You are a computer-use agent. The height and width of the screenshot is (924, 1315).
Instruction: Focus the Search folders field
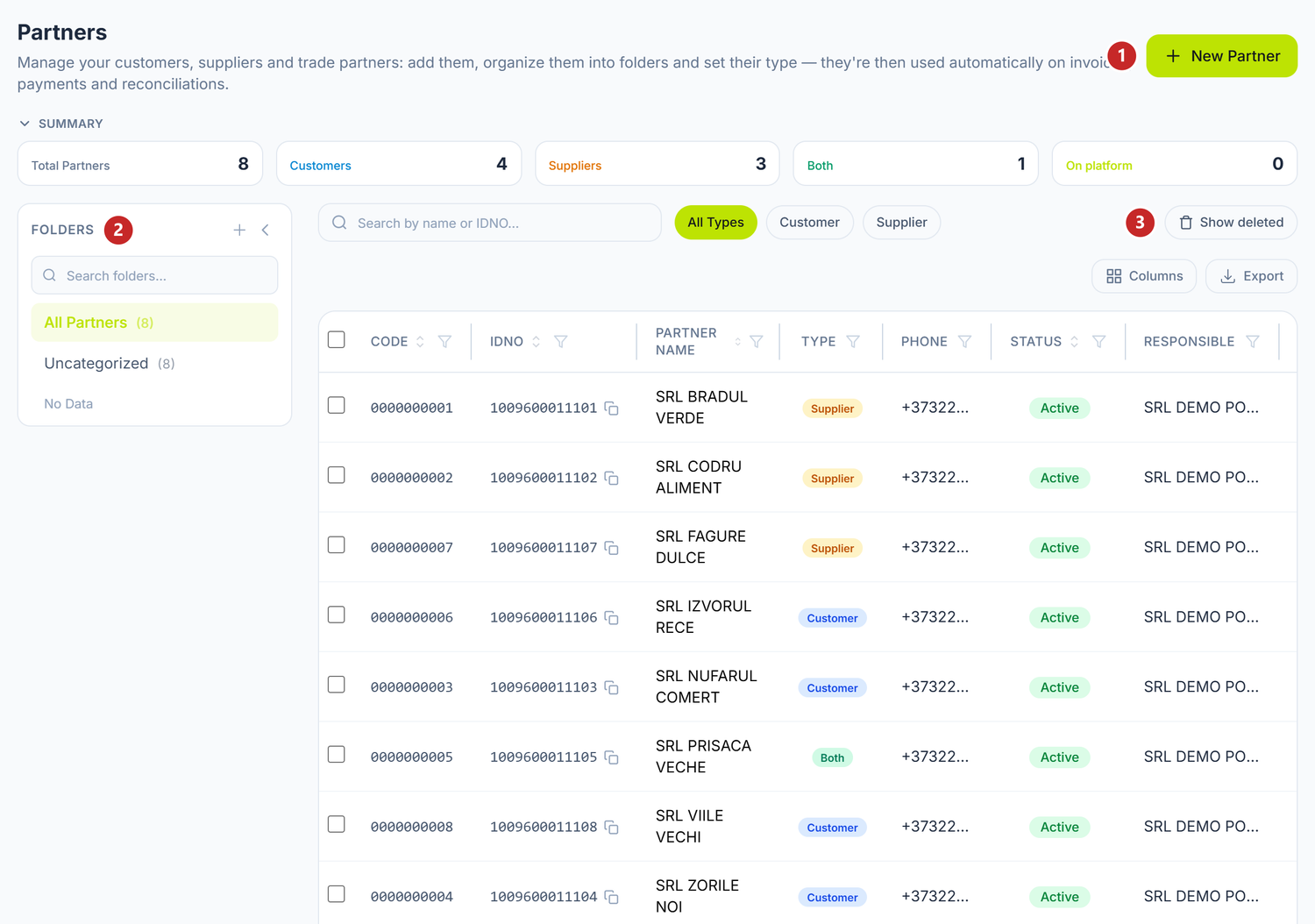click(154, 275)
